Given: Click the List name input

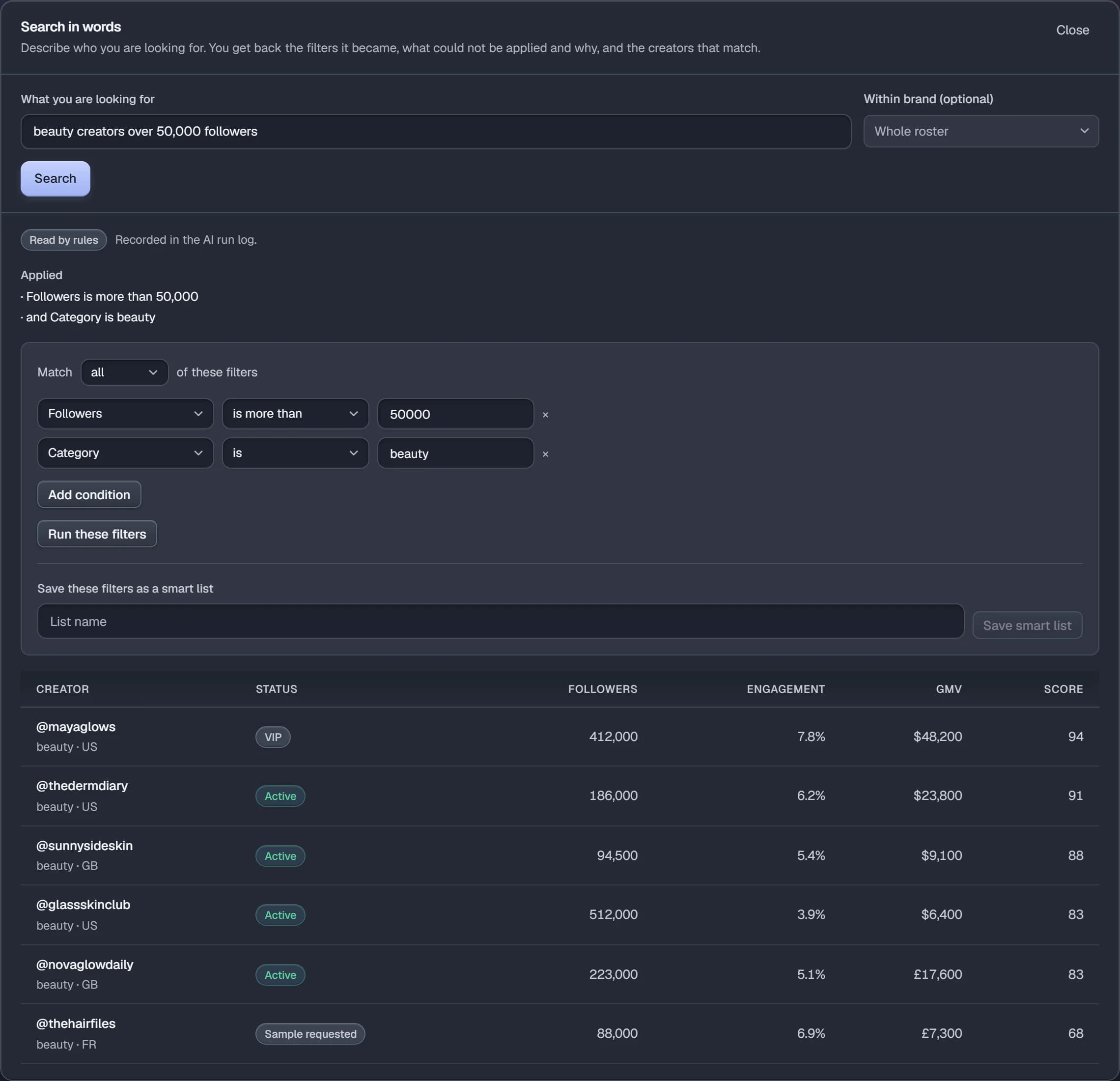Looking at the screenshot, I should [501, 622].
